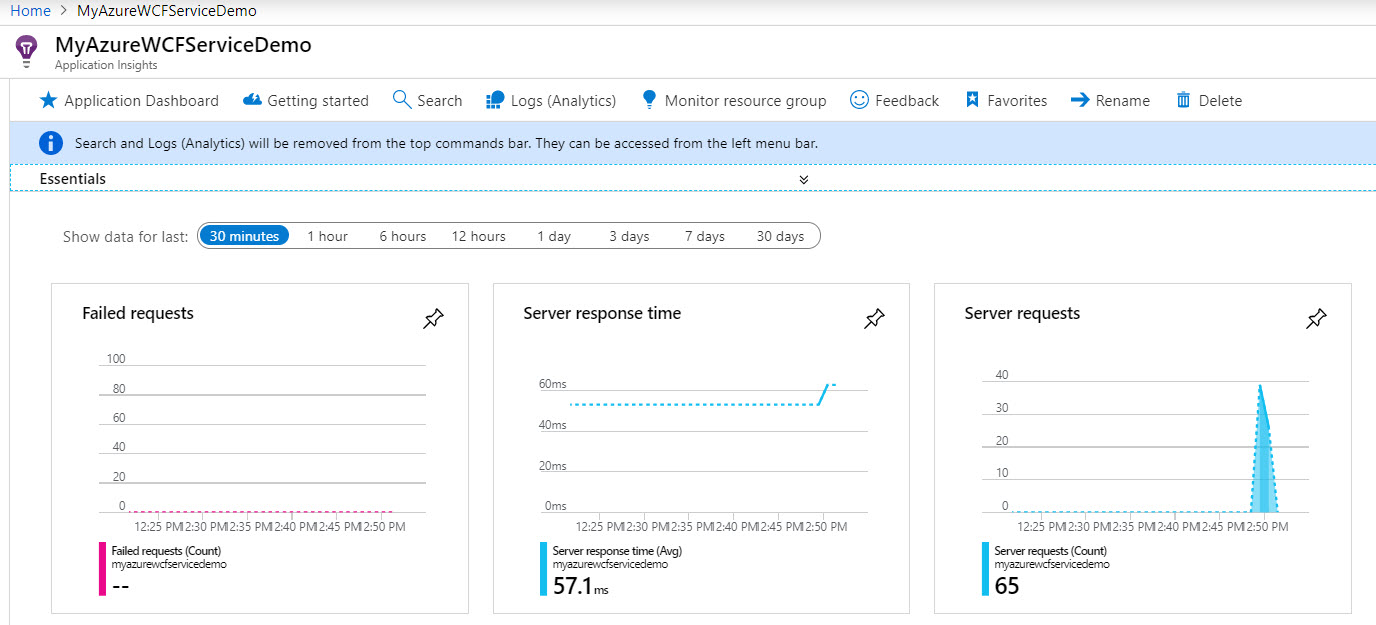This screenshot has width=1376, height=625.
Task: Click the Essentials heading
Action: 73,179
